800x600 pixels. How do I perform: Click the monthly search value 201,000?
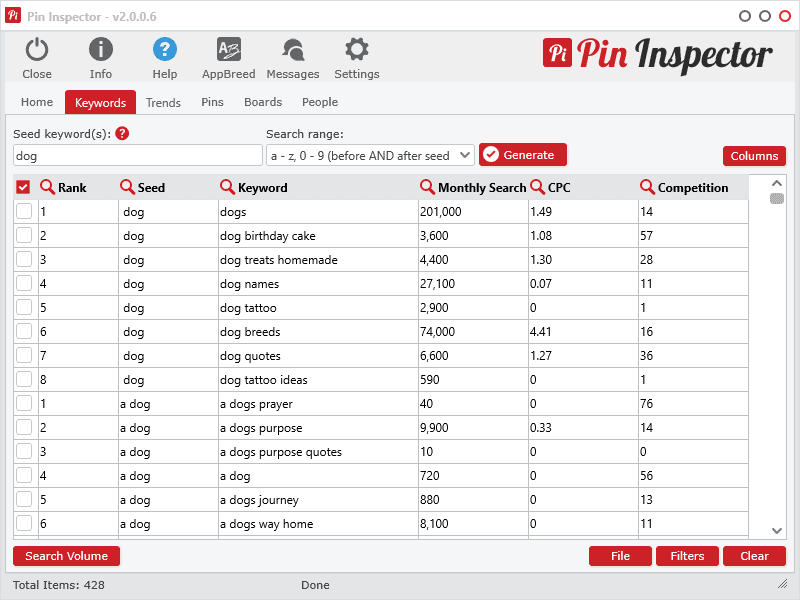tap(440, 212)
